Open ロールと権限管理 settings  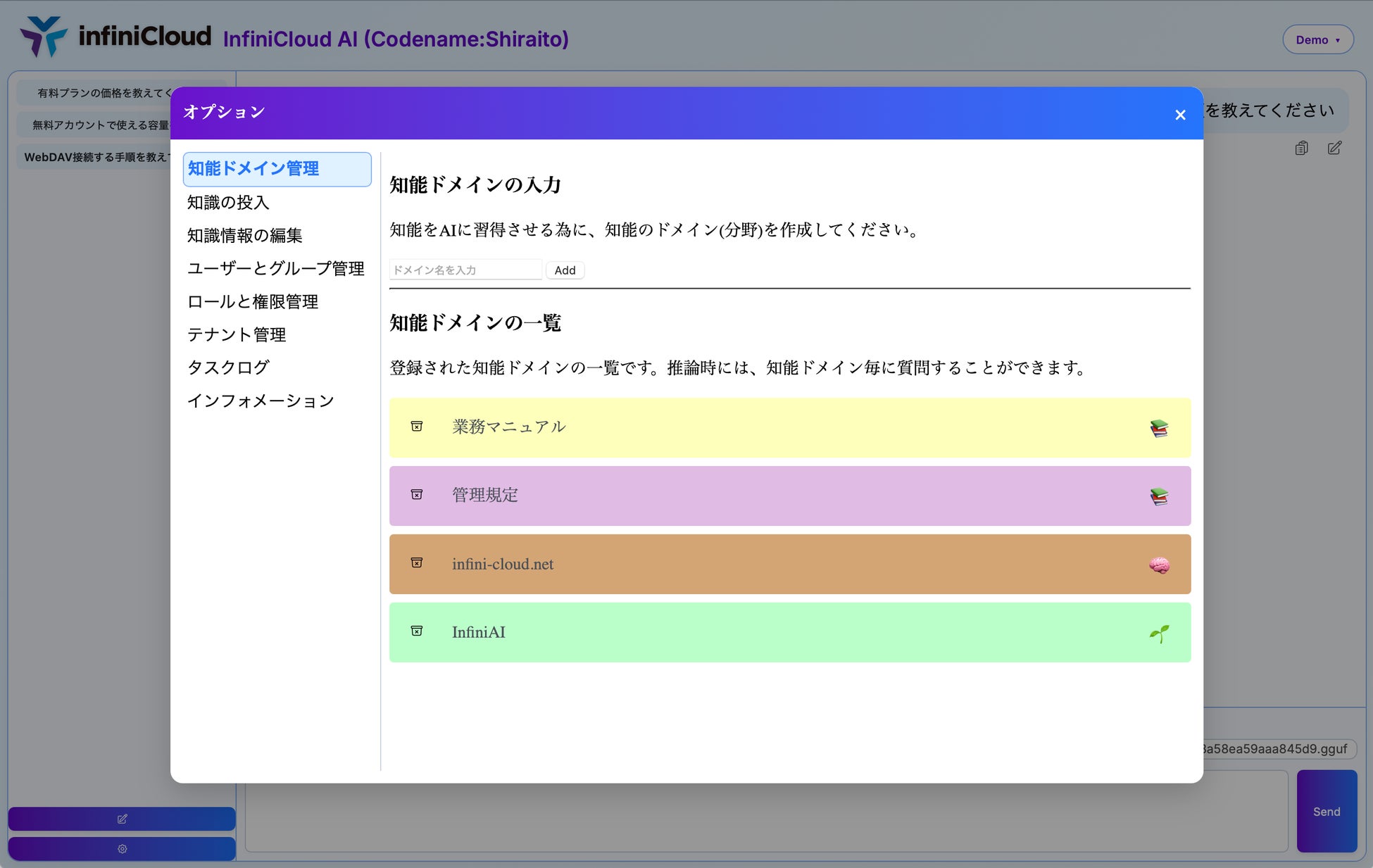coord(252,302)
